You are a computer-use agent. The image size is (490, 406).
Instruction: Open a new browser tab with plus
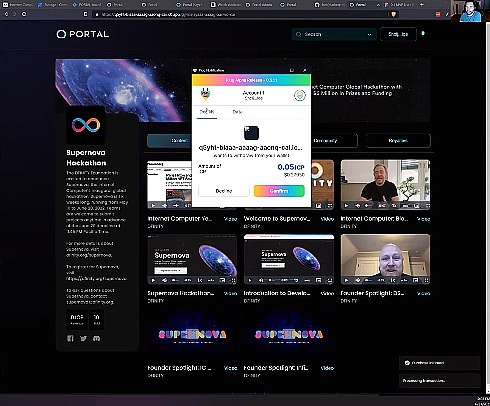tap(422, 5)
